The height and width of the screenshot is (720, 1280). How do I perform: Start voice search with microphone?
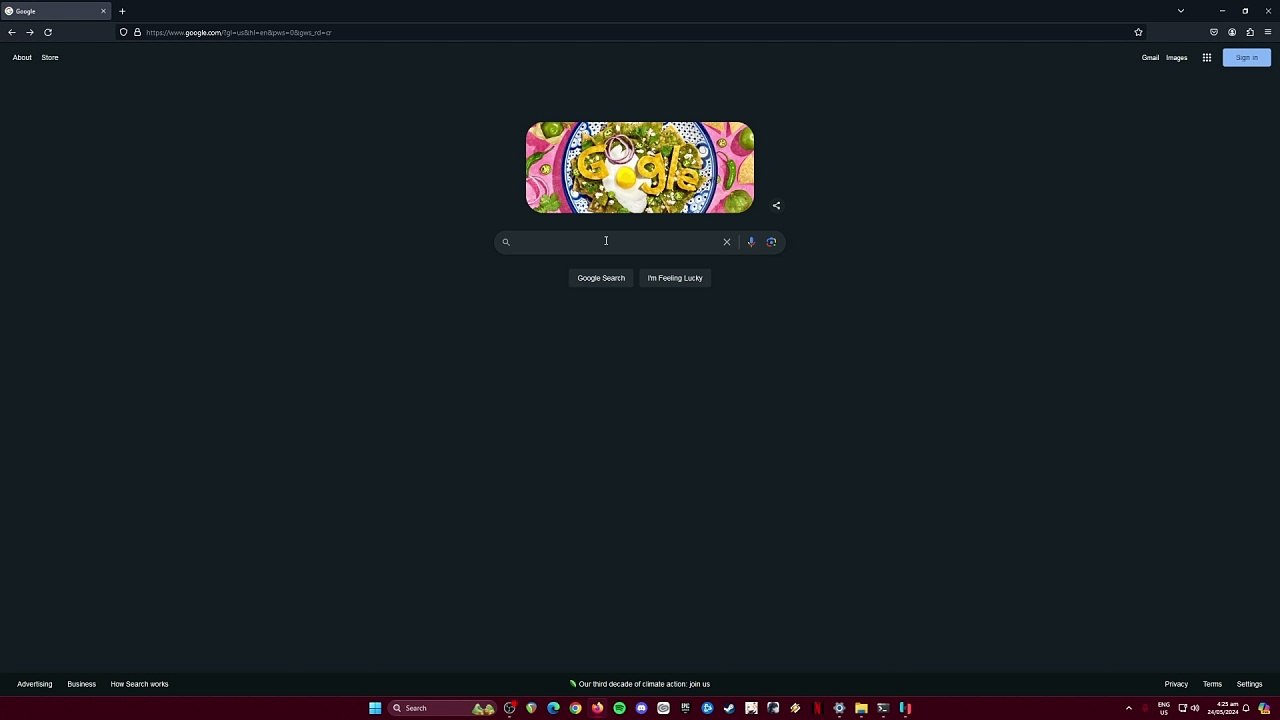751,241
